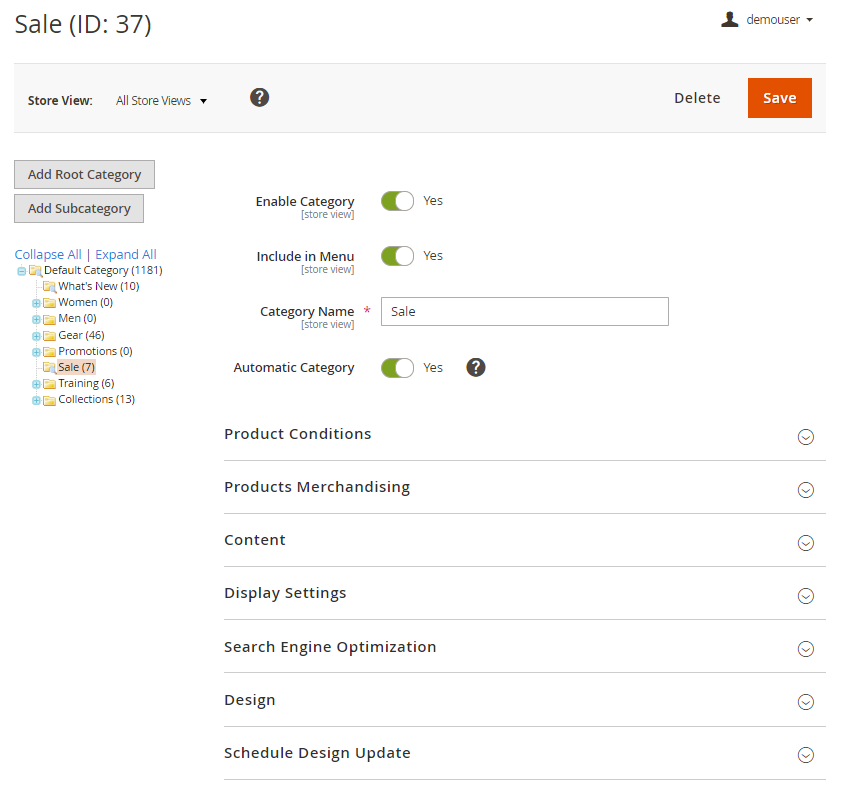Toggle the Enable Category switch
This screenshot has height=795, width=849.
[x=397, y=201]
